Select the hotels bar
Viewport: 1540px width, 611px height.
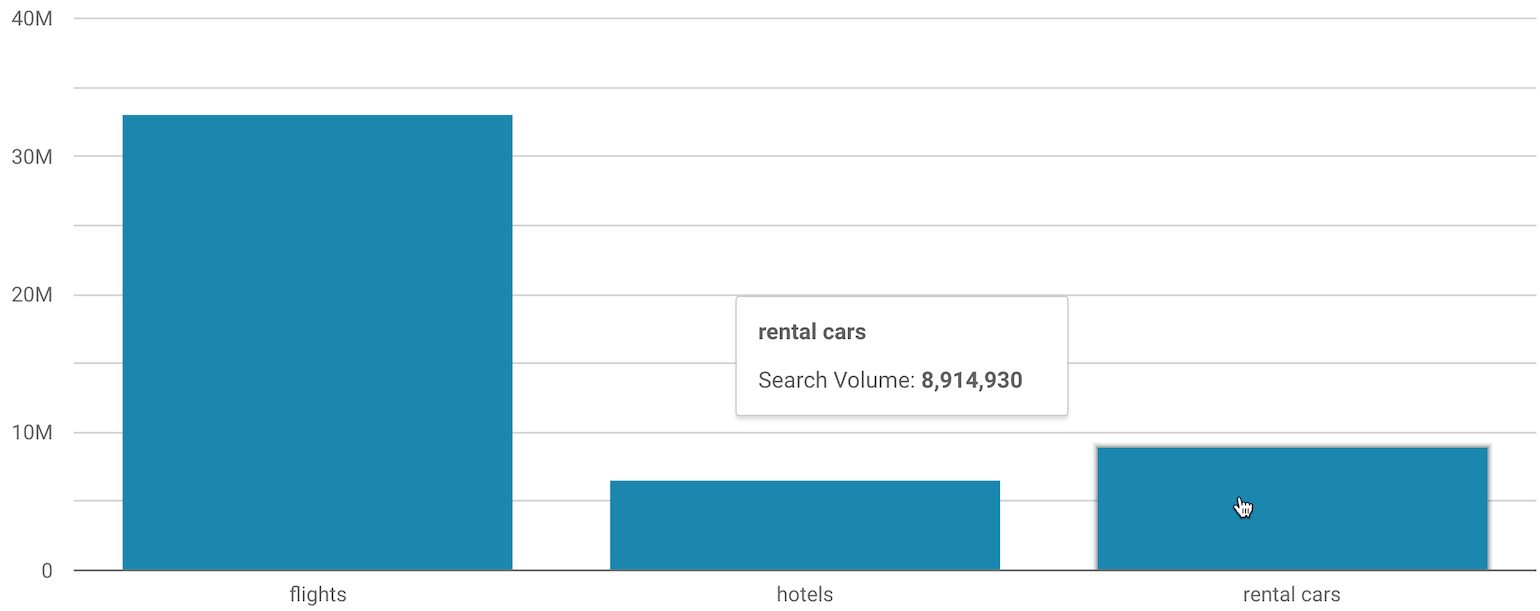[804, 525]
